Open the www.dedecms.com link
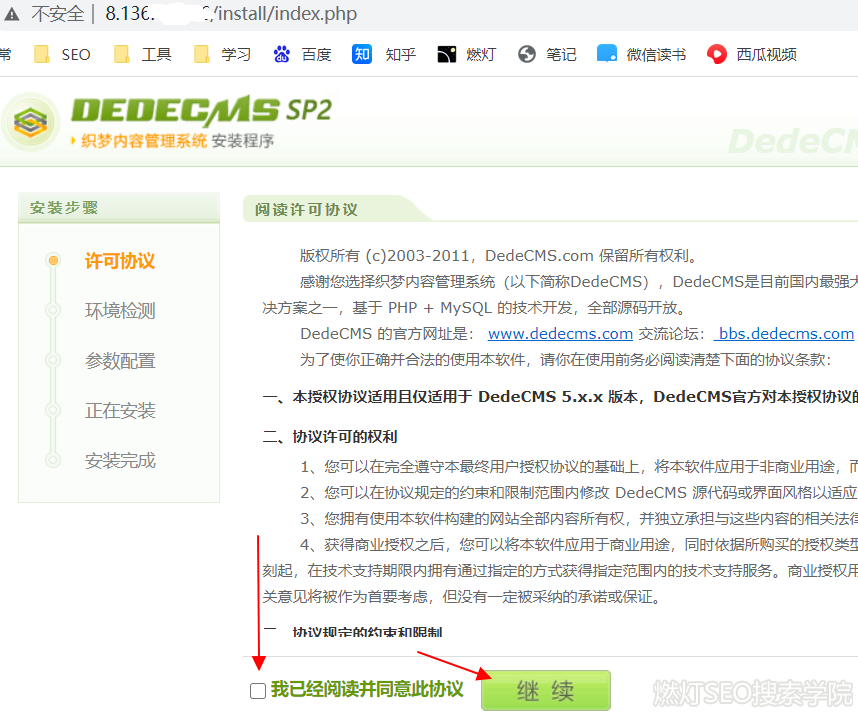Screen dimensions: 858x723 point(560,334)
